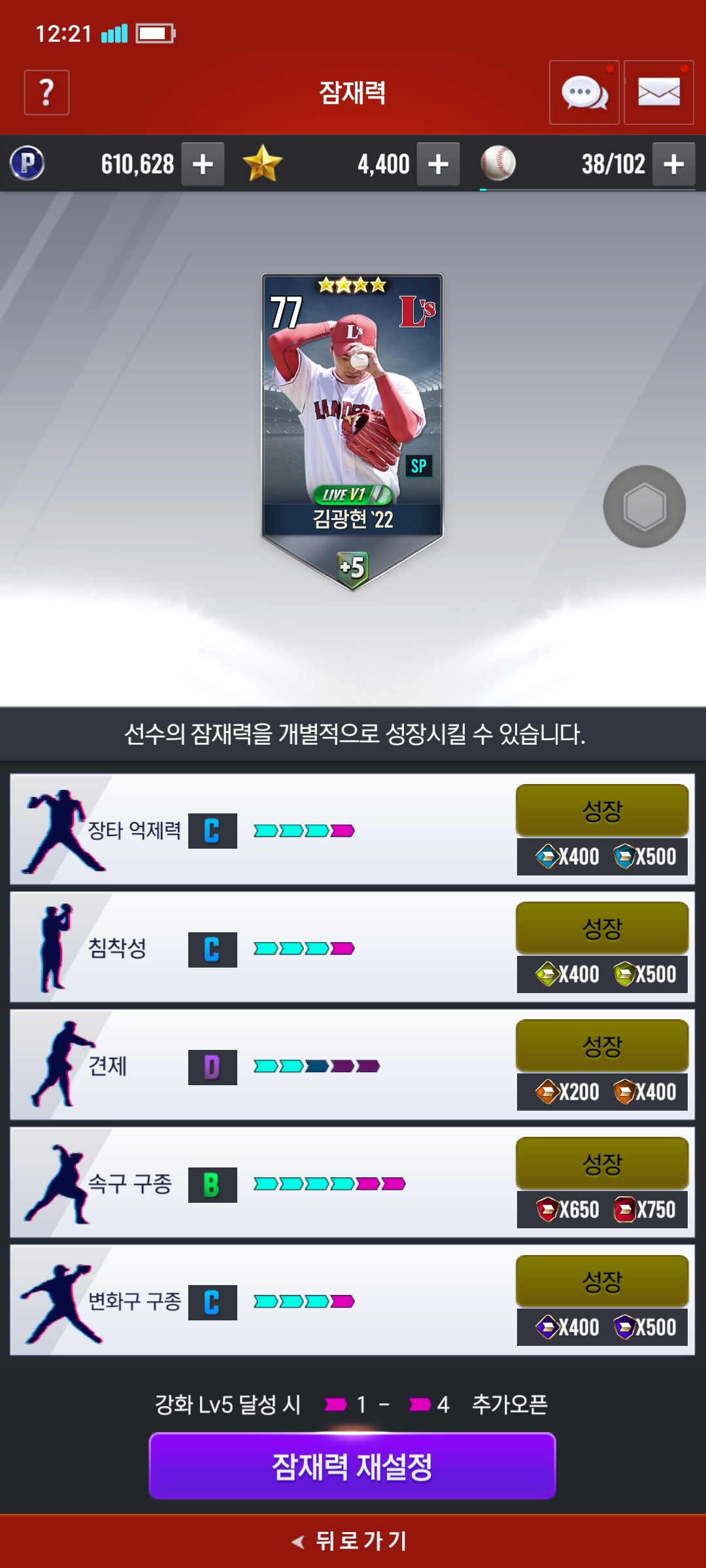Tap the gold star currency icon
The width and height of the screenshot is (706, 1568).
pyautogui.click(x=262, y=163)
